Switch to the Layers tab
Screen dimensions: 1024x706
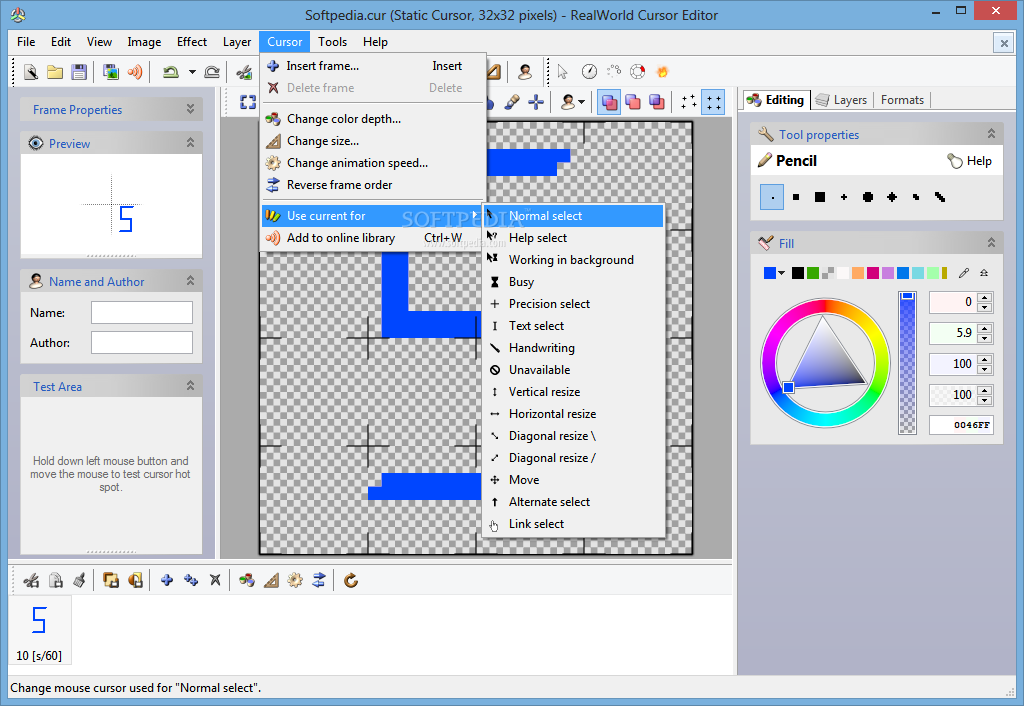click(842, 100)
